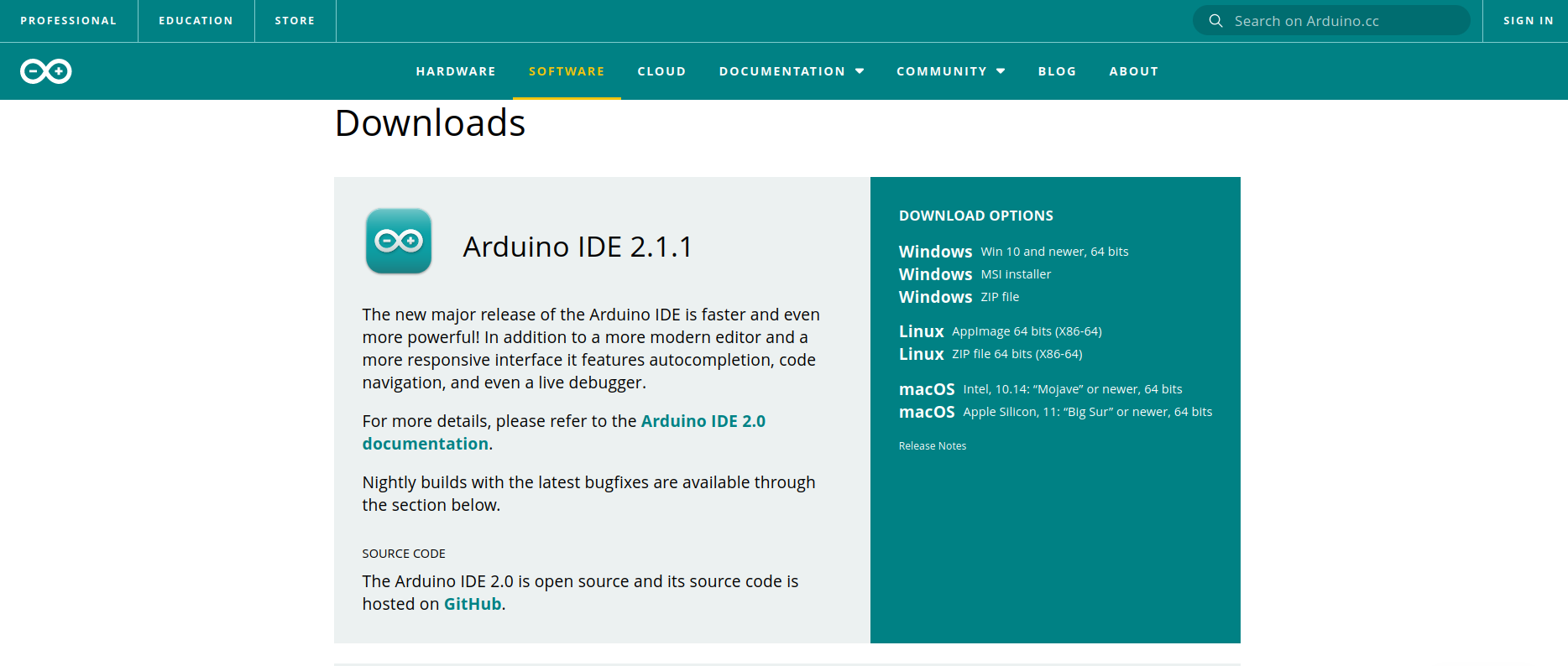
Task: Open the Release Notes link
Action: [932, 446]
